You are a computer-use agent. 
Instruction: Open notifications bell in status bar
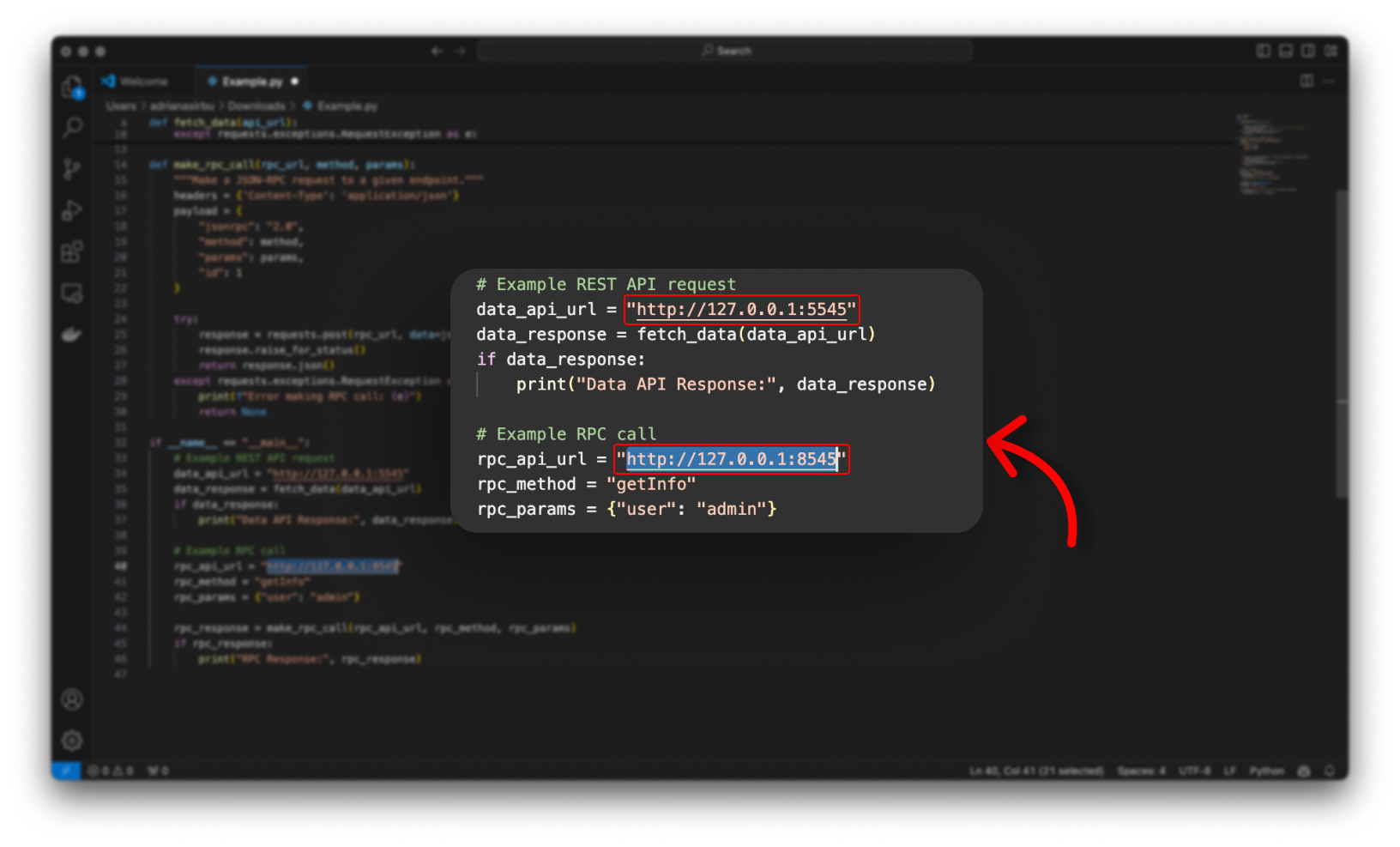(x=1330, y=771)
